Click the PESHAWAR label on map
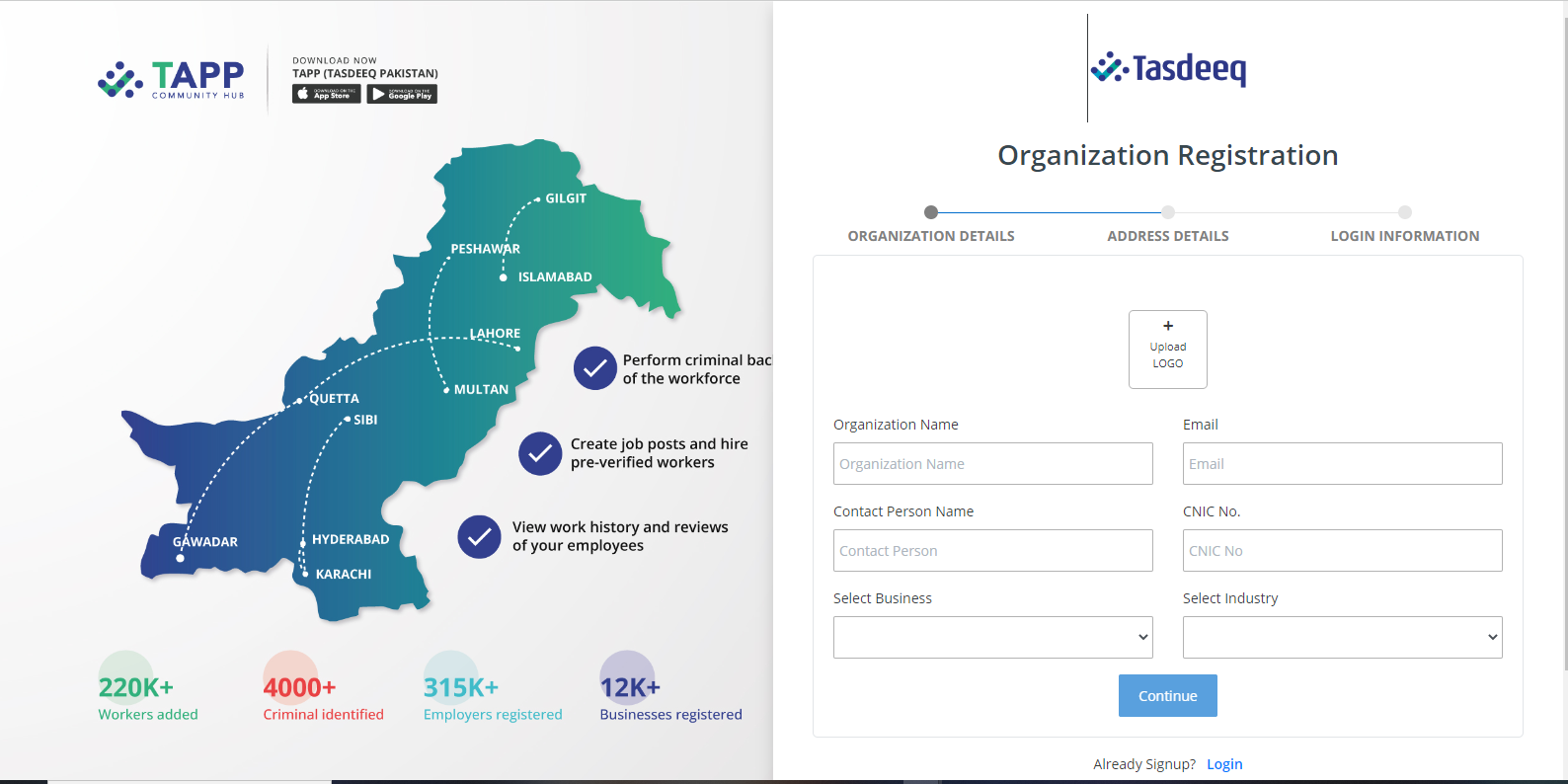Image resolution: width=1568 pixels, height=784 pixels. [486, 249]
